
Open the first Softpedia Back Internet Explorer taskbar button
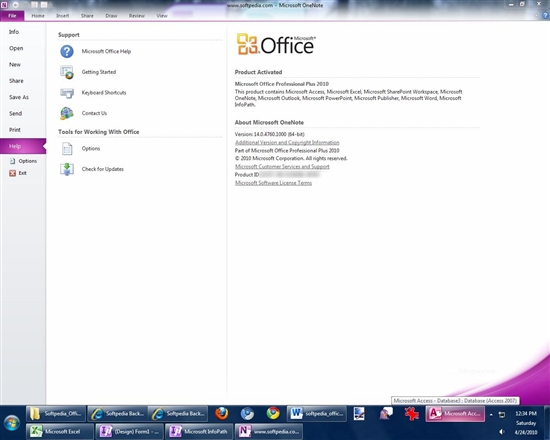click(117, 414)
